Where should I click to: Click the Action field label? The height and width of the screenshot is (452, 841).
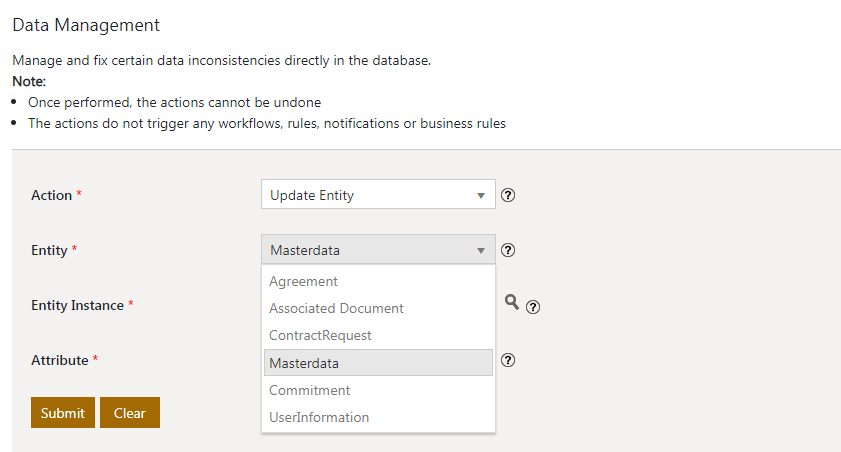(52, 196)
